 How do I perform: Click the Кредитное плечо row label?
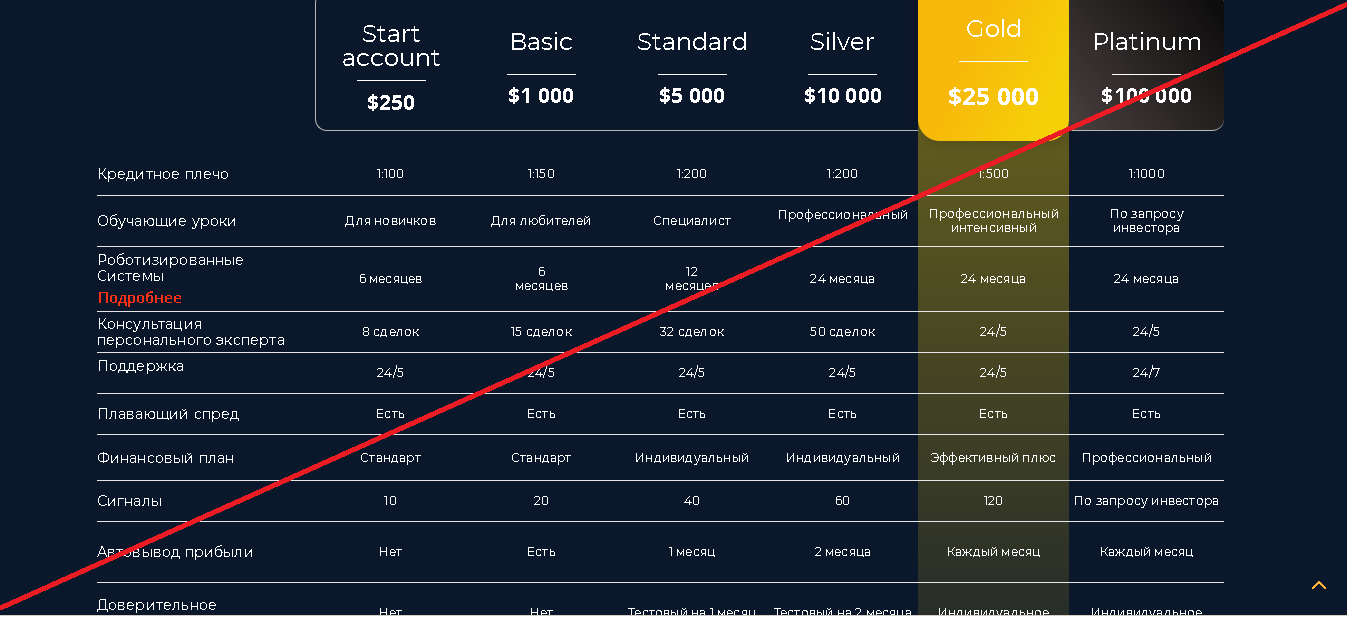click(163, 174)
